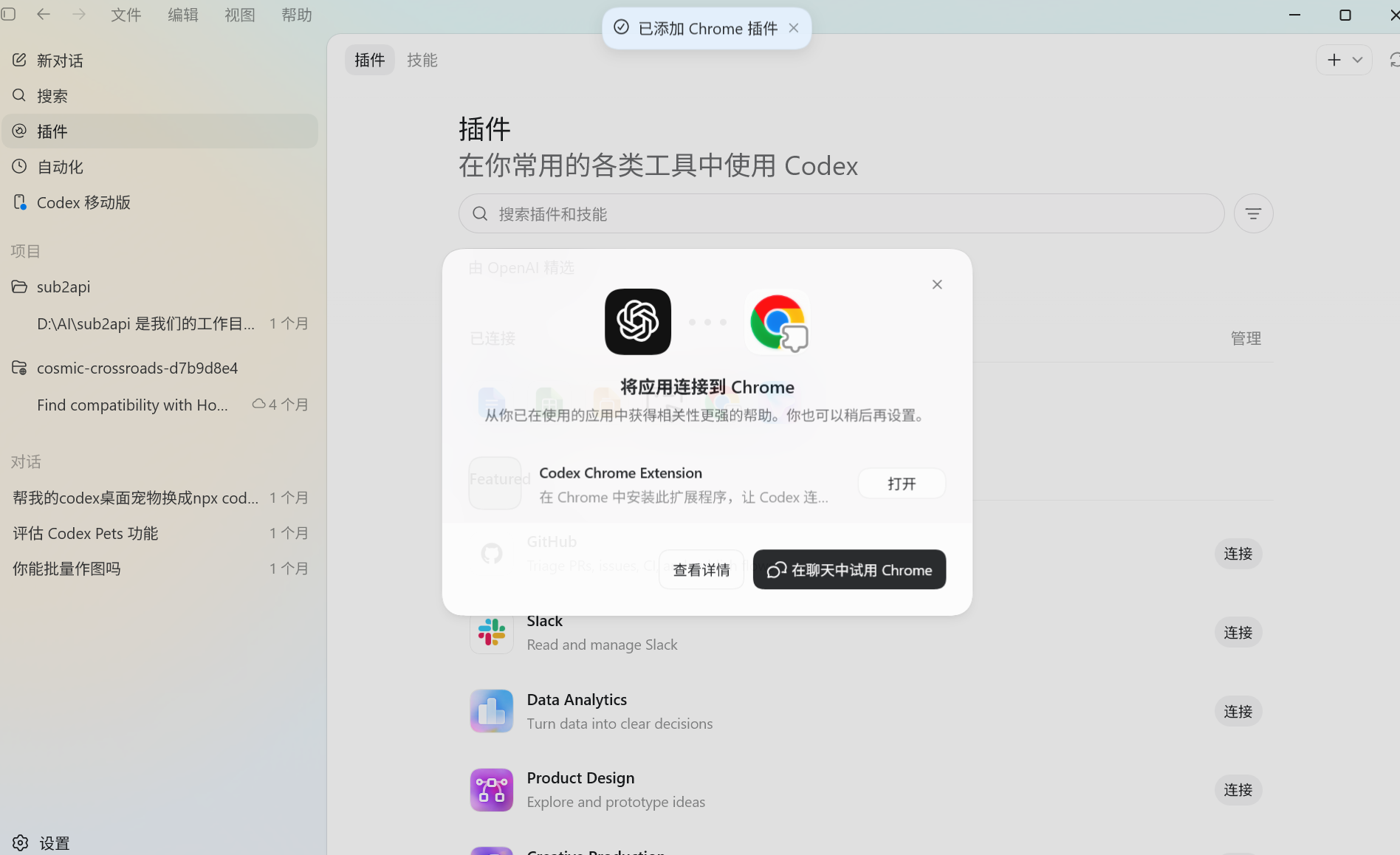Click the 查看详情 button

(x=701, y=569)
